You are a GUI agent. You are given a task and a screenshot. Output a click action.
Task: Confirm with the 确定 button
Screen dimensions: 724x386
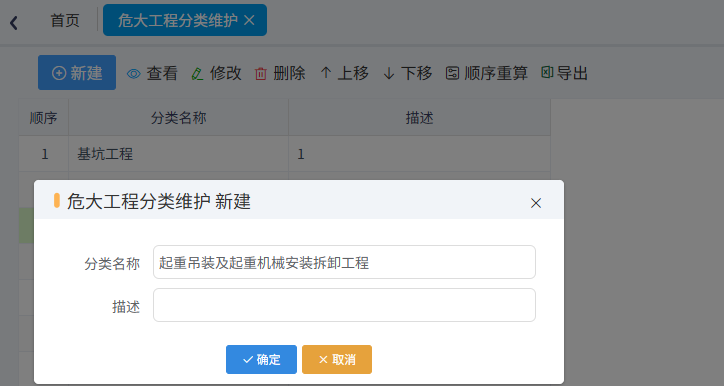pyautogui.click(x=261, y=359)
